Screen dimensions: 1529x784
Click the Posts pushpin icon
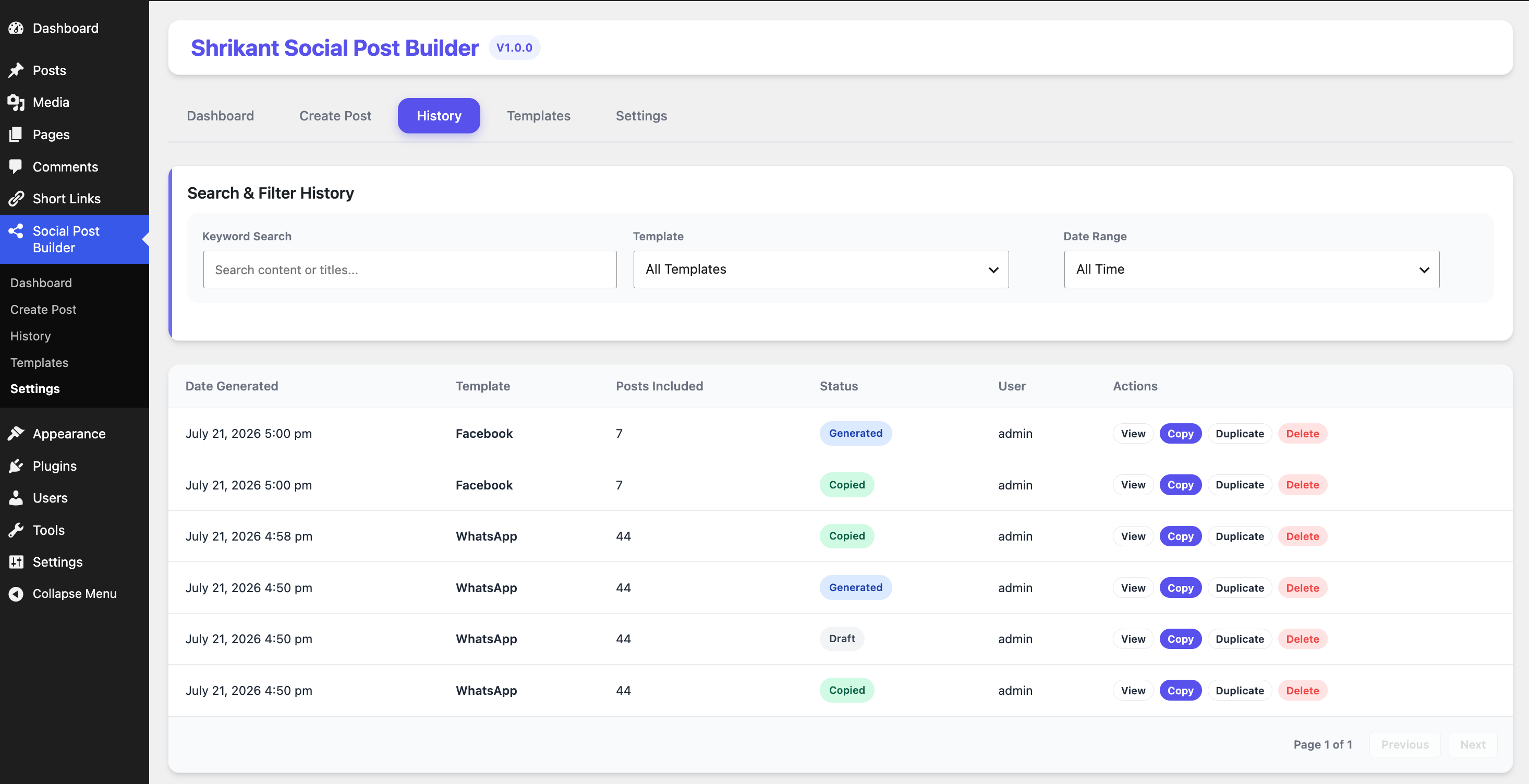click(x=16, y=70)
